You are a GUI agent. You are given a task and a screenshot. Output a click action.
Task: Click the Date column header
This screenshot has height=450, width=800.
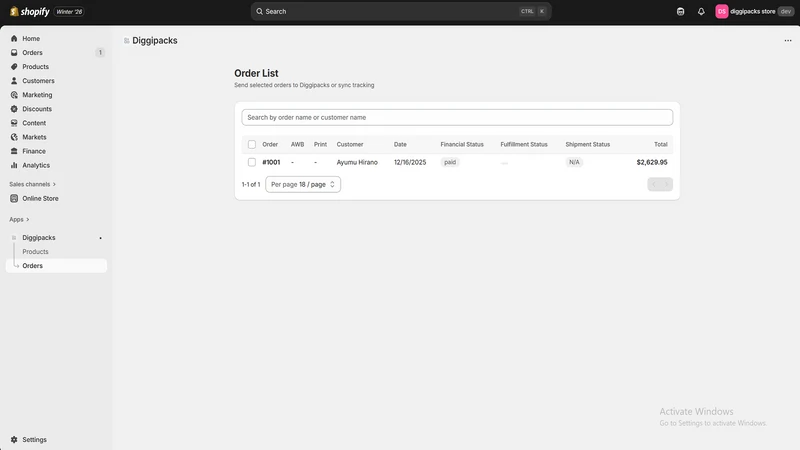[x=400, y=144]
